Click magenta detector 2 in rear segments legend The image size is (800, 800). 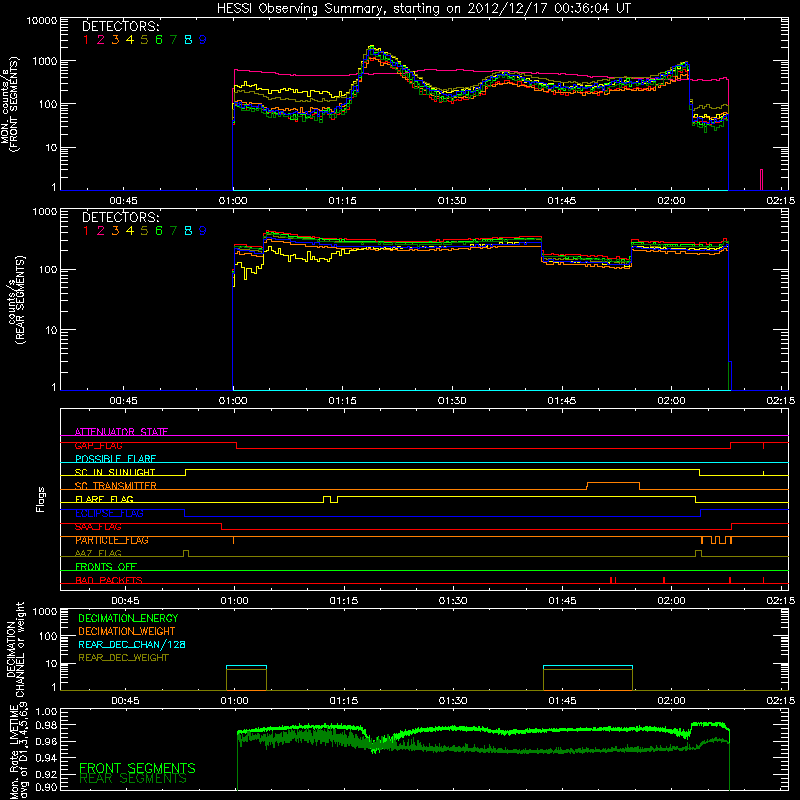coord(101,231)
